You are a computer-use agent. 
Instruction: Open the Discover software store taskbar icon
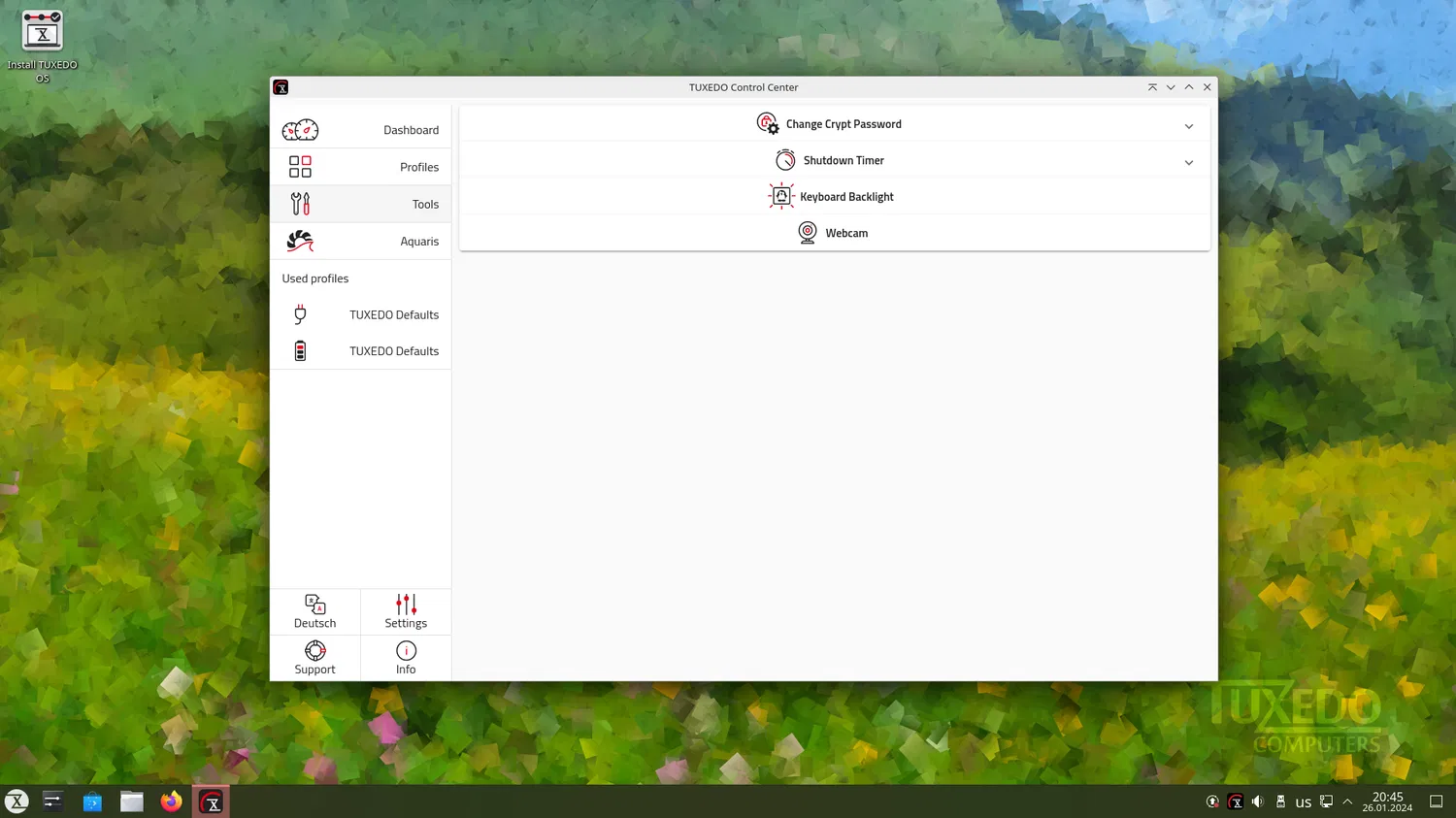[92, 802]
